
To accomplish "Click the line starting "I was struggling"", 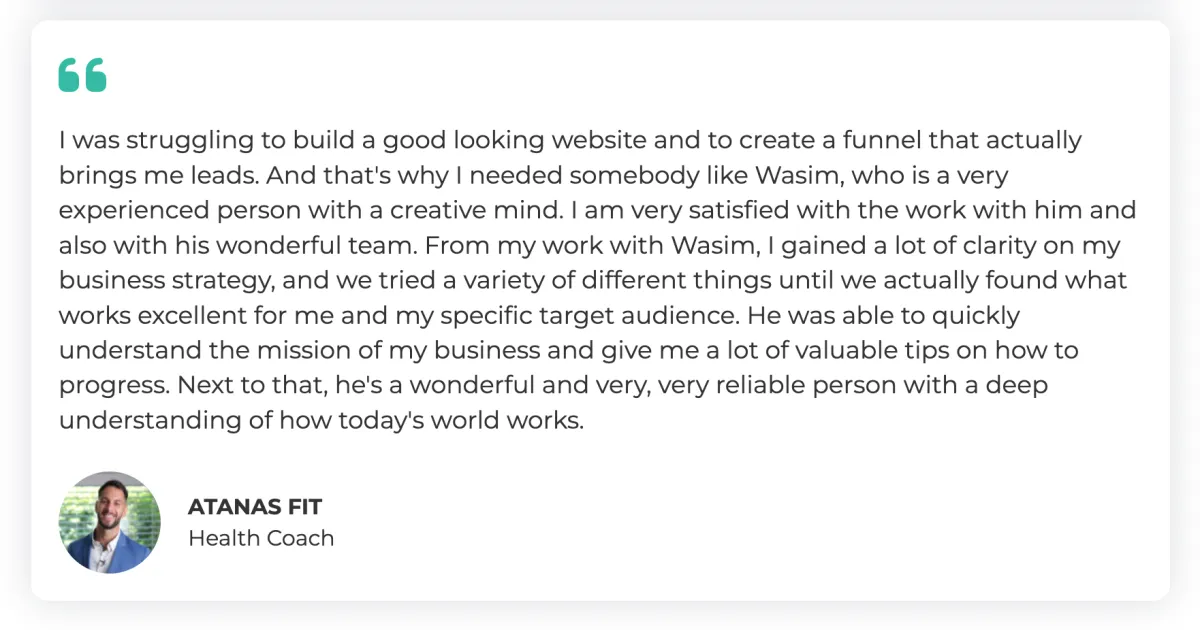I will click(570, 141).
